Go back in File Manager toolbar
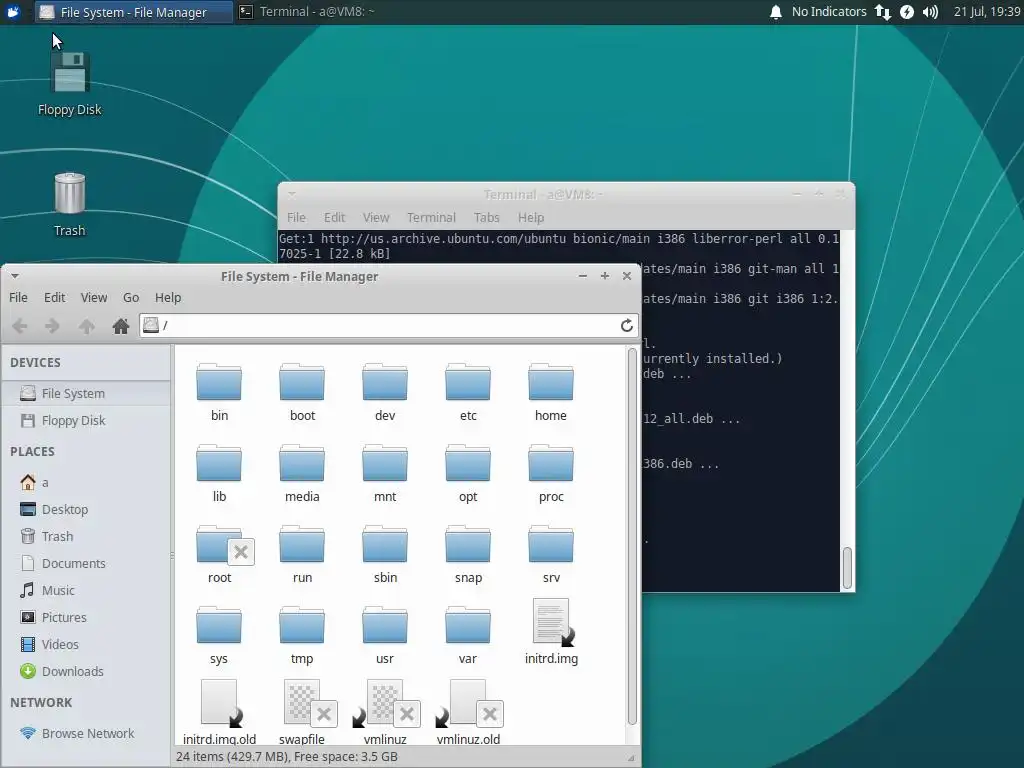1024x768 pixels. click(x=20, y=325)
